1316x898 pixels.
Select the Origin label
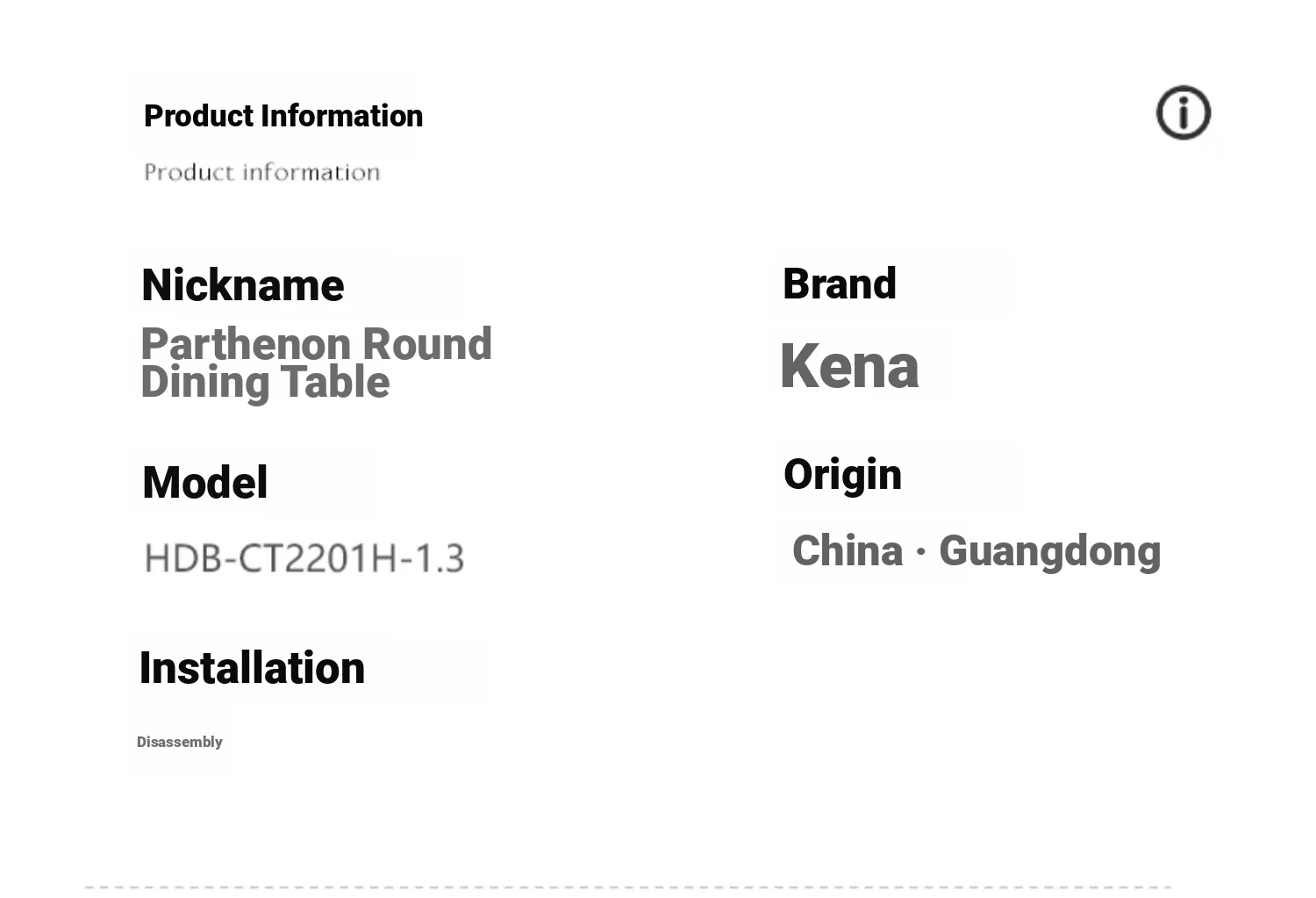(842, 475)
